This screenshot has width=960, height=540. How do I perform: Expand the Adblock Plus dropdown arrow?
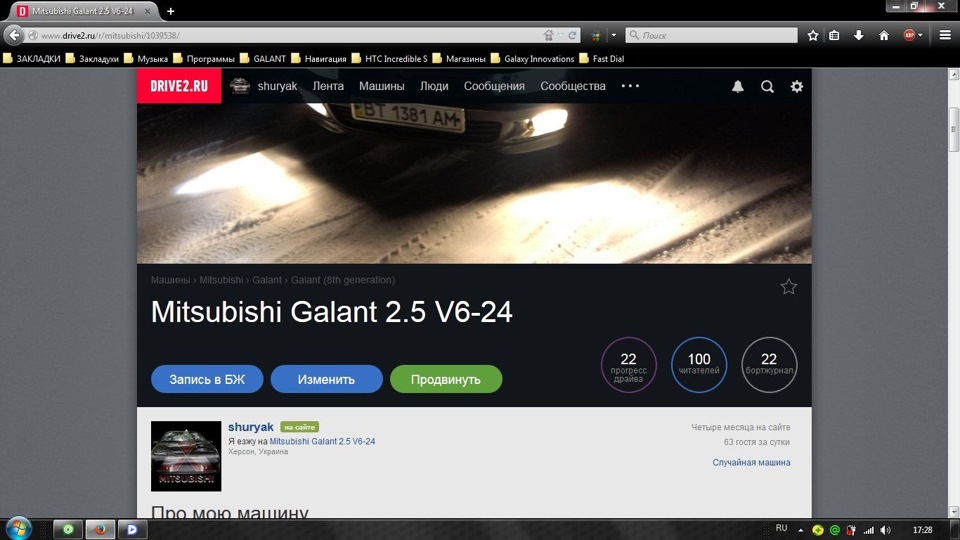point(920,36)
